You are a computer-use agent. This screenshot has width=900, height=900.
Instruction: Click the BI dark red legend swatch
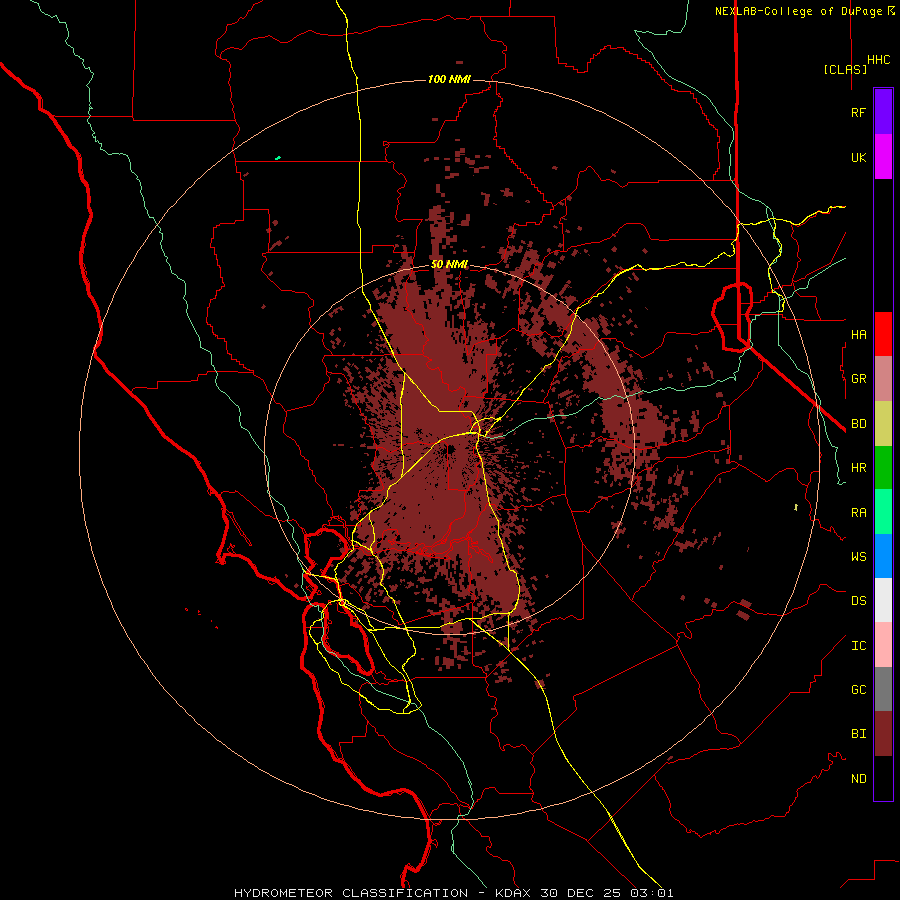pos(883,734)
